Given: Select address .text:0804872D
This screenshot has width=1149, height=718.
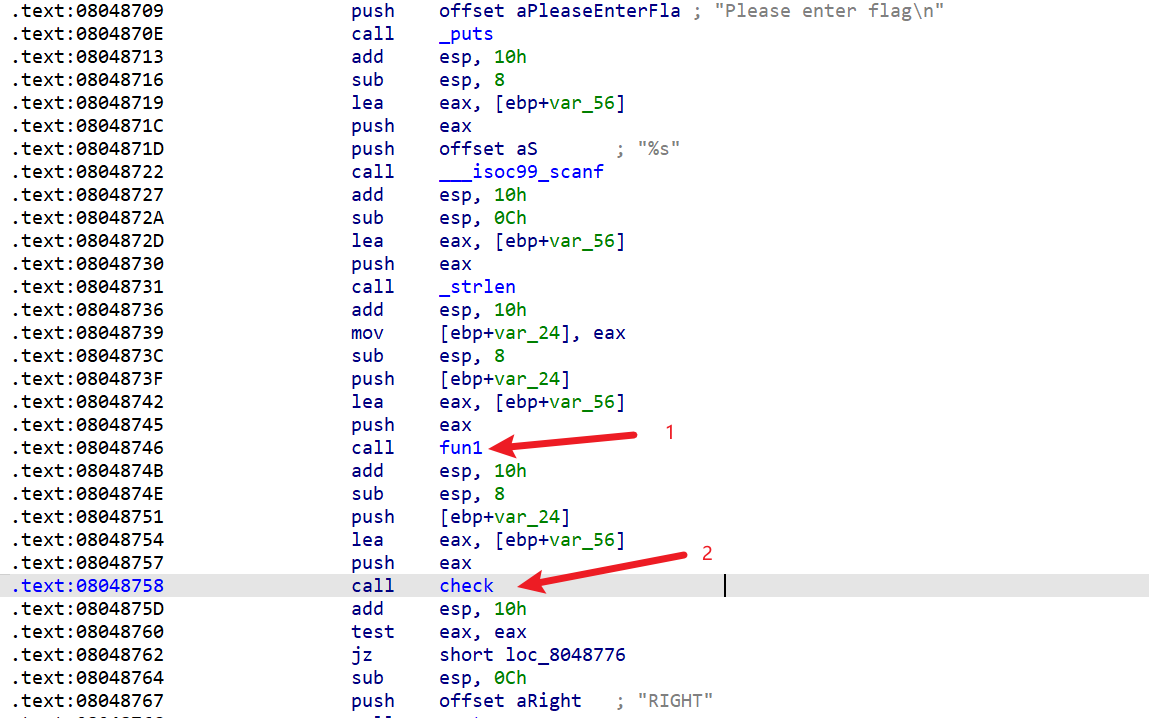Looking at the screenshot, I should (x=87, y=241).
